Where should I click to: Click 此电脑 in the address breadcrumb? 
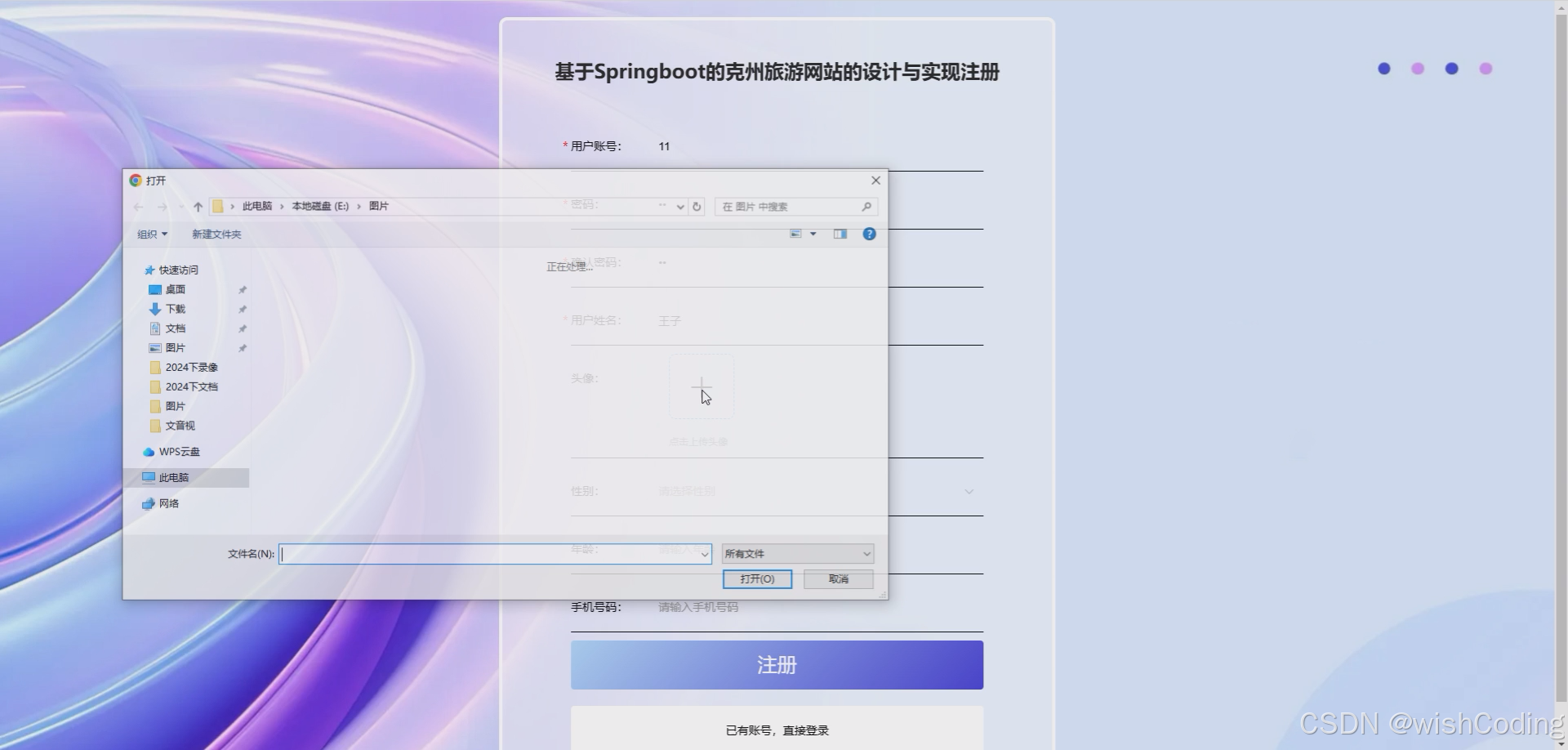257,207
